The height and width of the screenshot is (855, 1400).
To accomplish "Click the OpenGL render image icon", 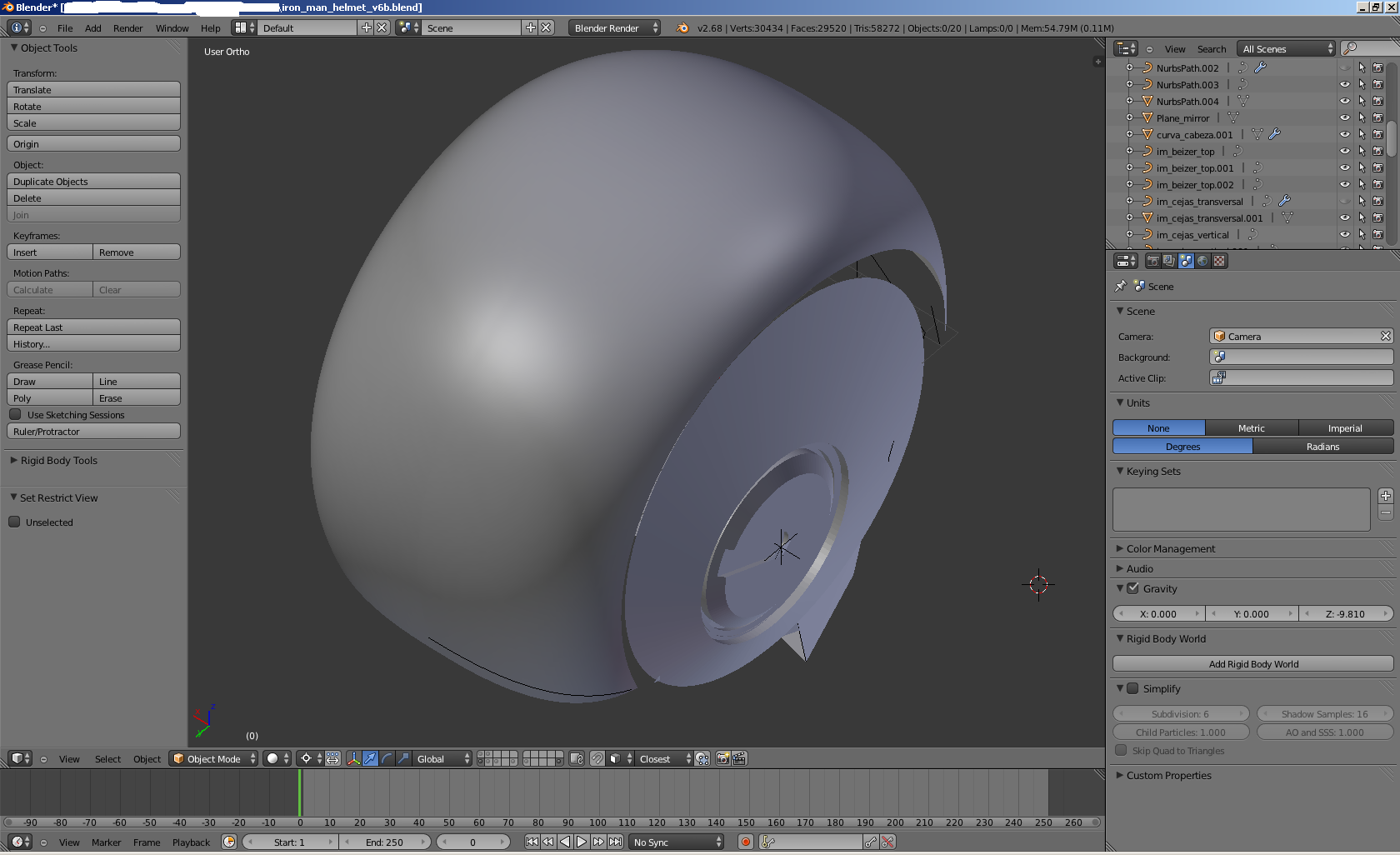I will [x=722, y=758].
